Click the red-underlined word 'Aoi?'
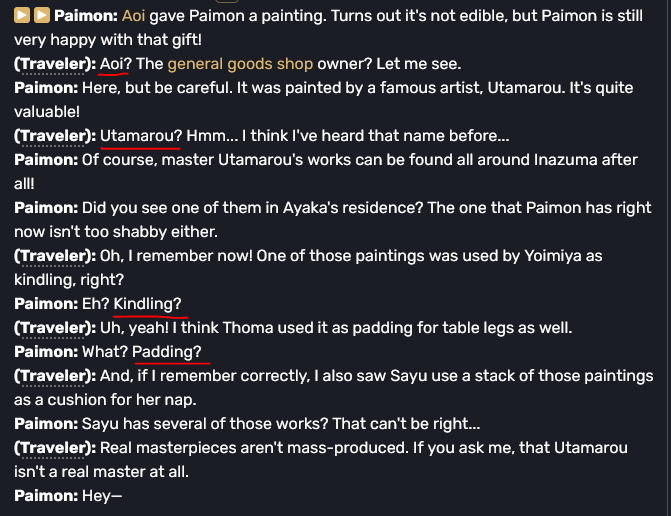The image size is (671, 516). pos(116,64)
